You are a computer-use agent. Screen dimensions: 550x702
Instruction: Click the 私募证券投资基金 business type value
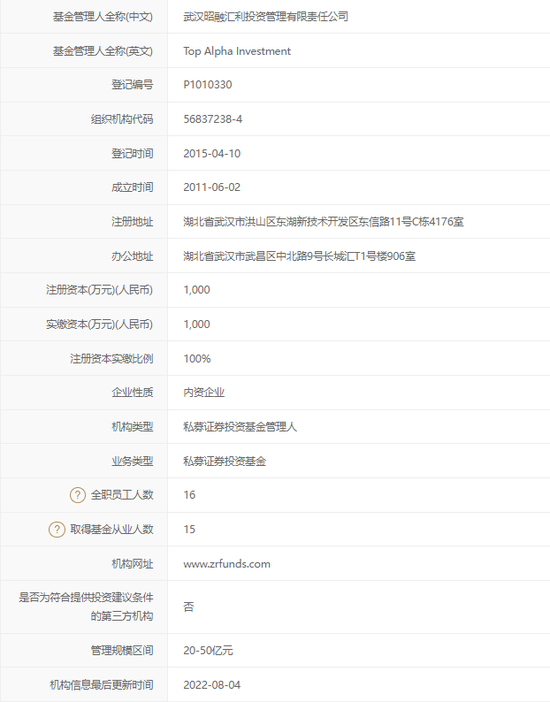[224, 461]
